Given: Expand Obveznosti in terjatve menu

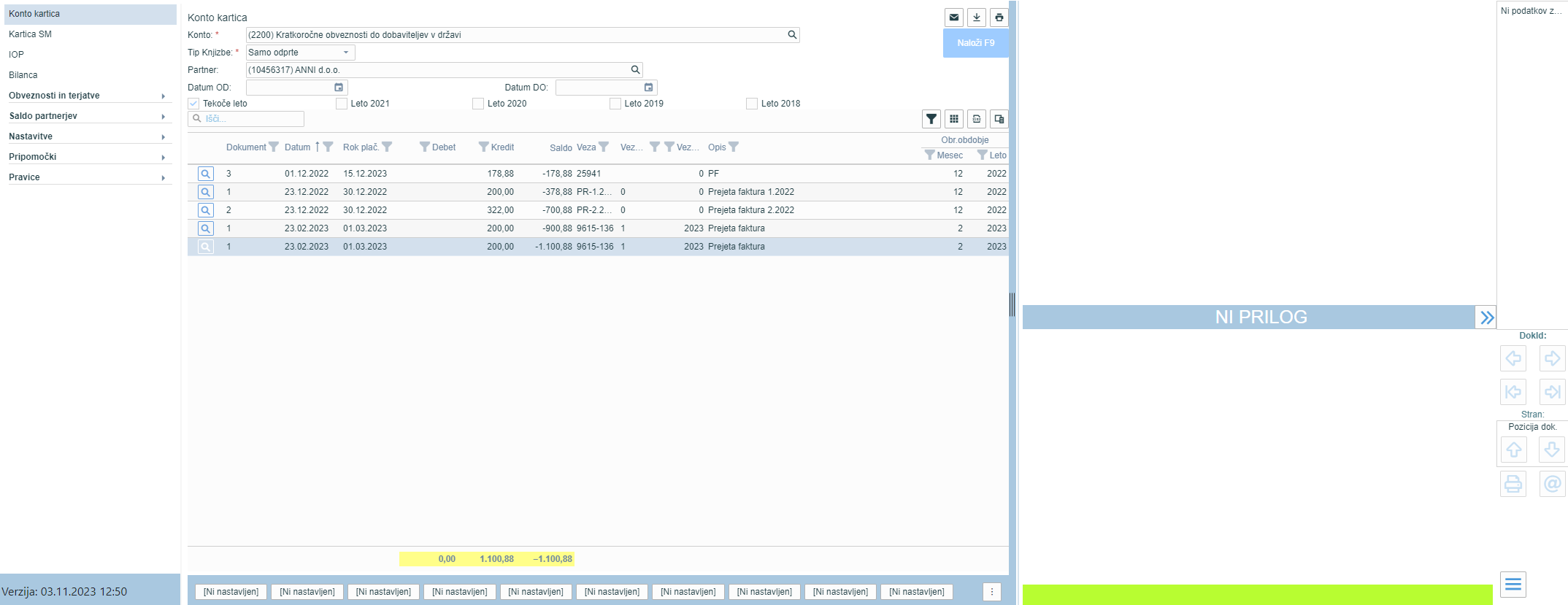Looking at the screenshot, I should pos(90,96).
